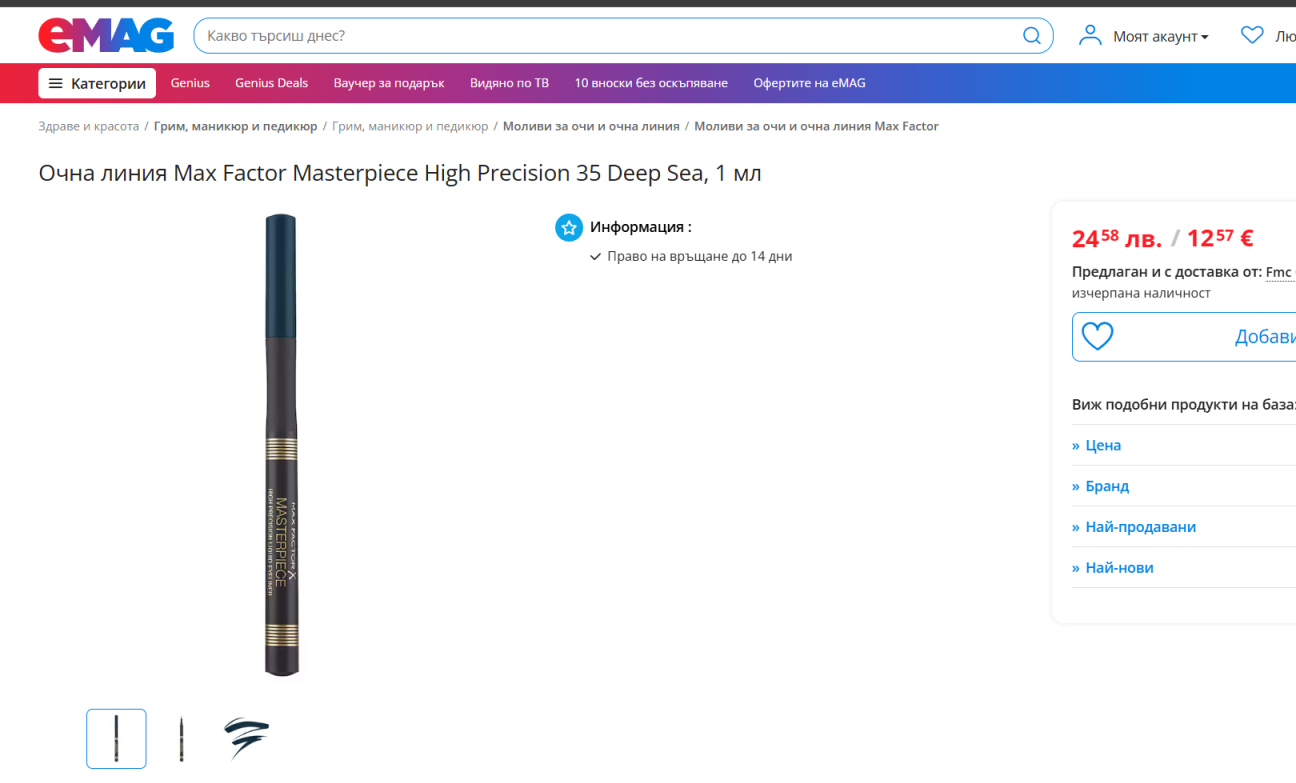
Task: Go to Здраве и красота breadcrumb
Action: [x=89, y=126]
